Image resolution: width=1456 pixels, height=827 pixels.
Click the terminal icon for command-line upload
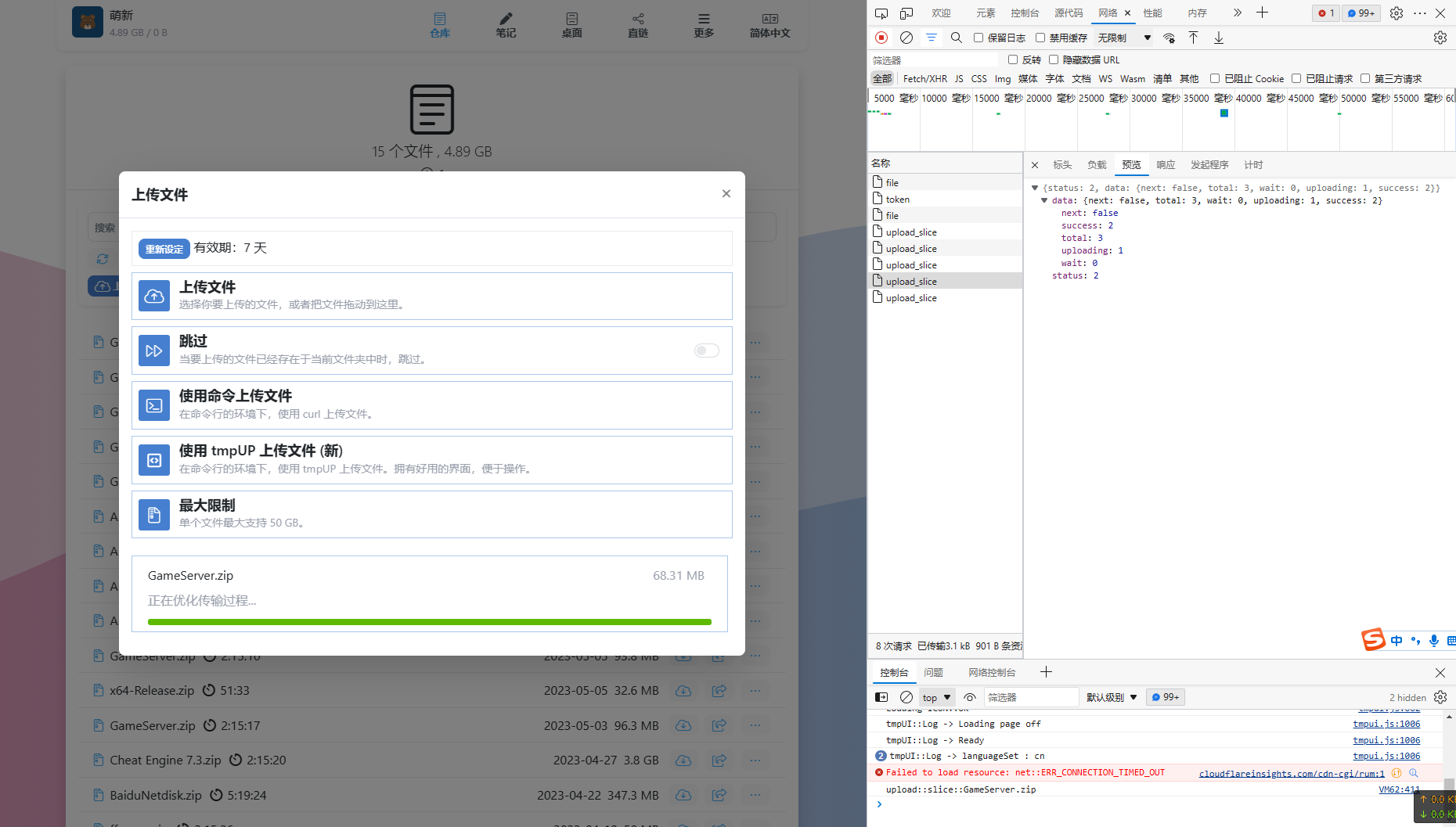pyautogui.click(x=154, y=405)
